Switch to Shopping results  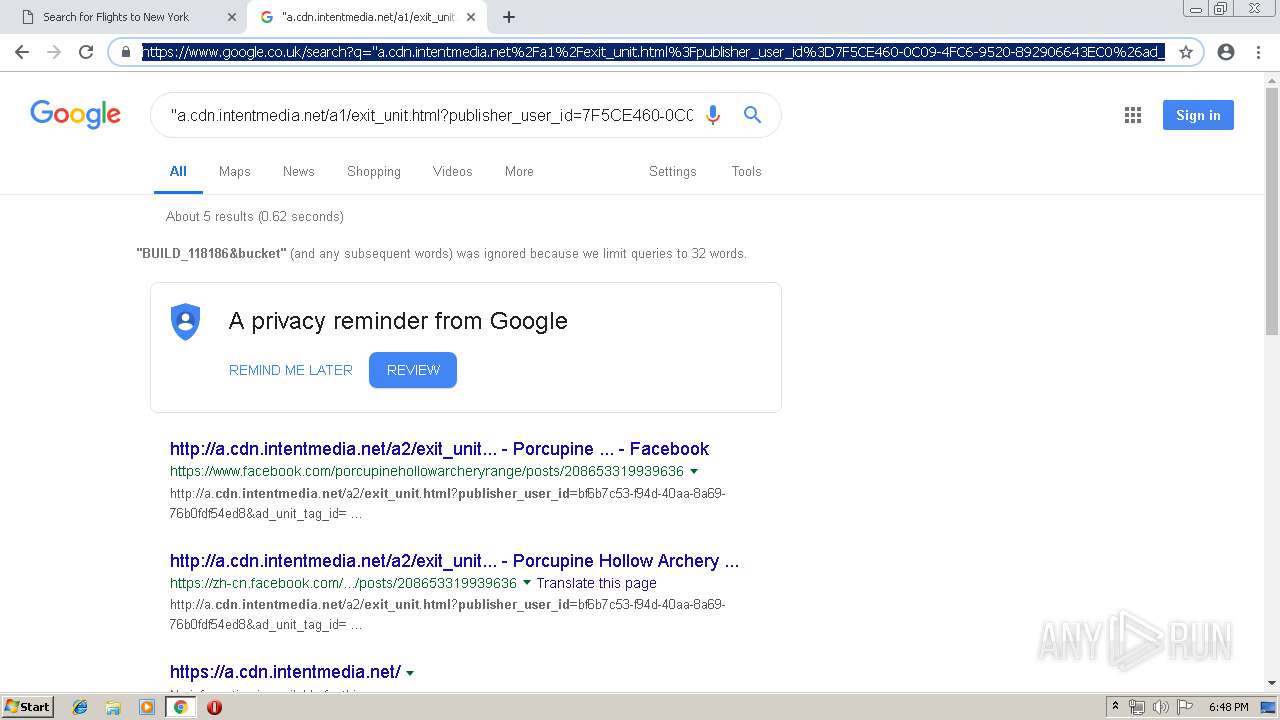pos(374,171)
